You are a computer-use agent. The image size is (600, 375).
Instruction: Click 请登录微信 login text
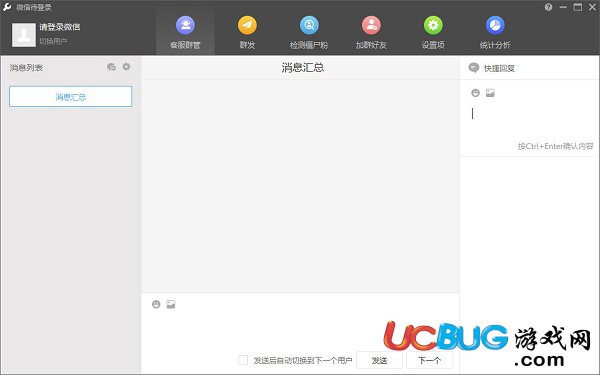click(60, 27)
